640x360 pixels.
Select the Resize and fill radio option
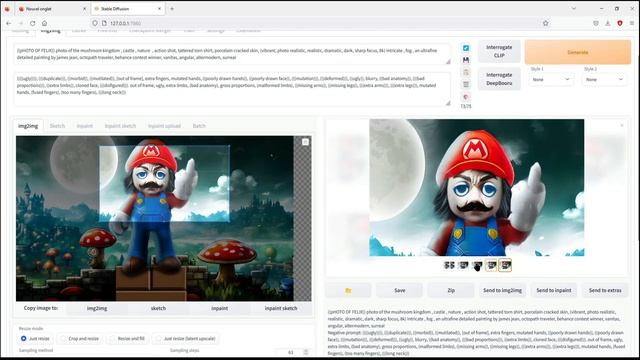[112, 338]
